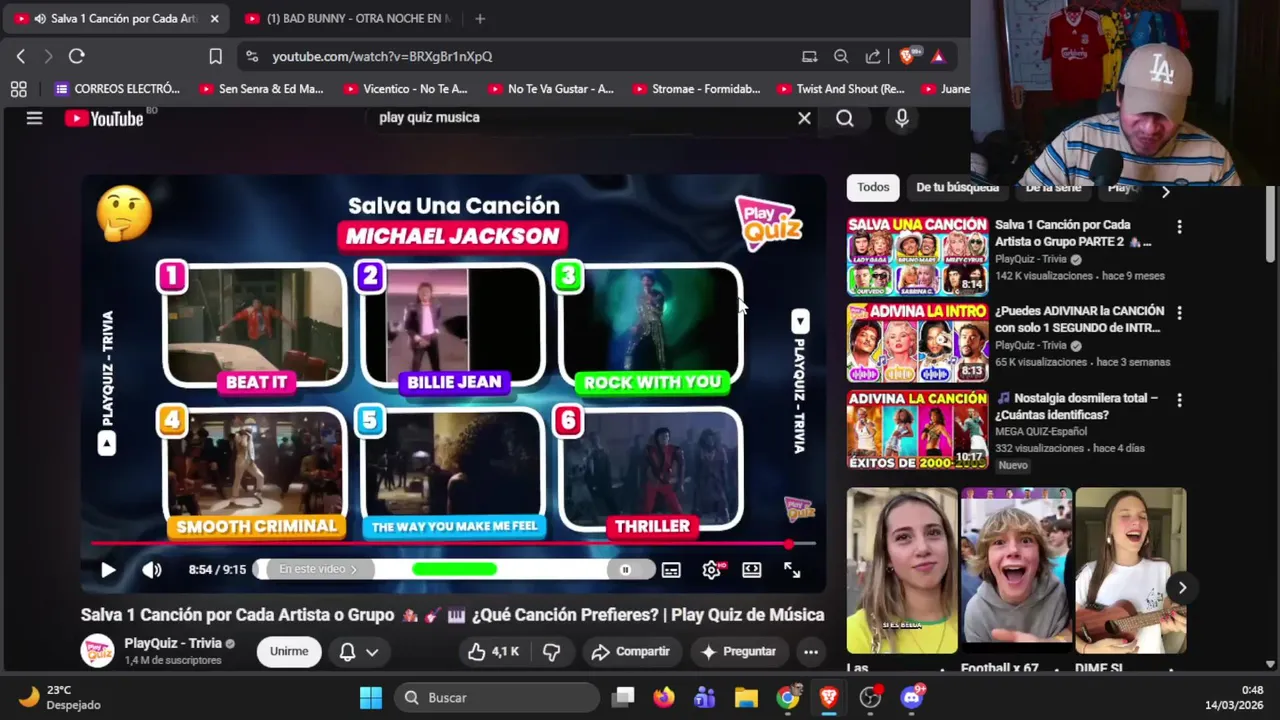Image resolution: width=1280 pixels, height=720 pixels.
Task: Select the 'Todos' filter chip
Action: pyautogui.click(x=873, y=187)
